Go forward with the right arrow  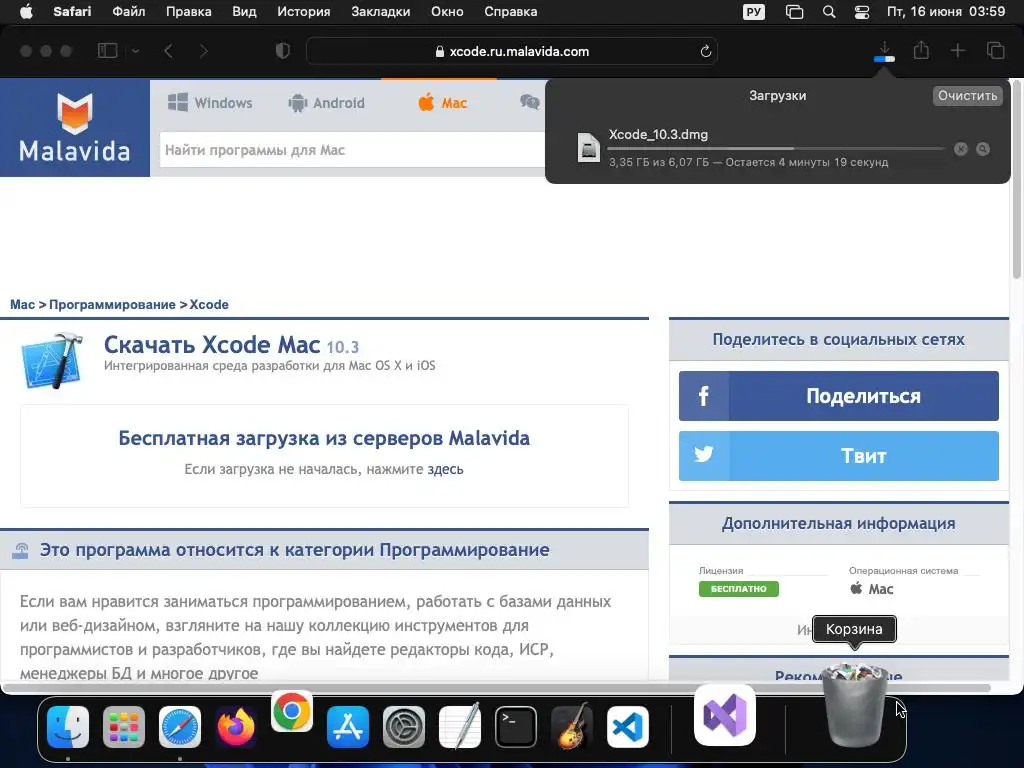tap(204, 51)
